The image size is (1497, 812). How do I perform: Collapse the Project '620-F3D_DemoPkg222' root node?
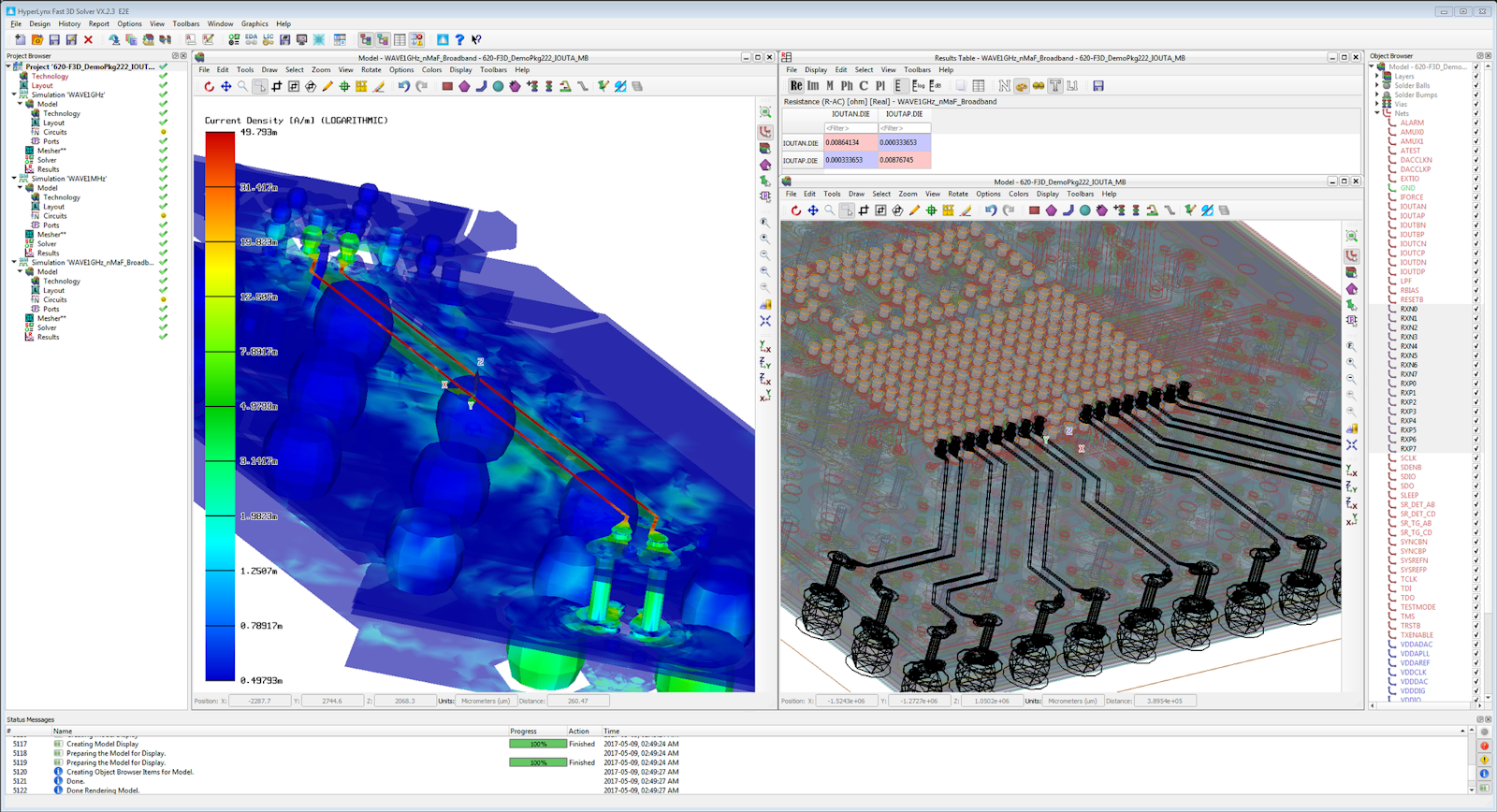(x=8, y=67)
